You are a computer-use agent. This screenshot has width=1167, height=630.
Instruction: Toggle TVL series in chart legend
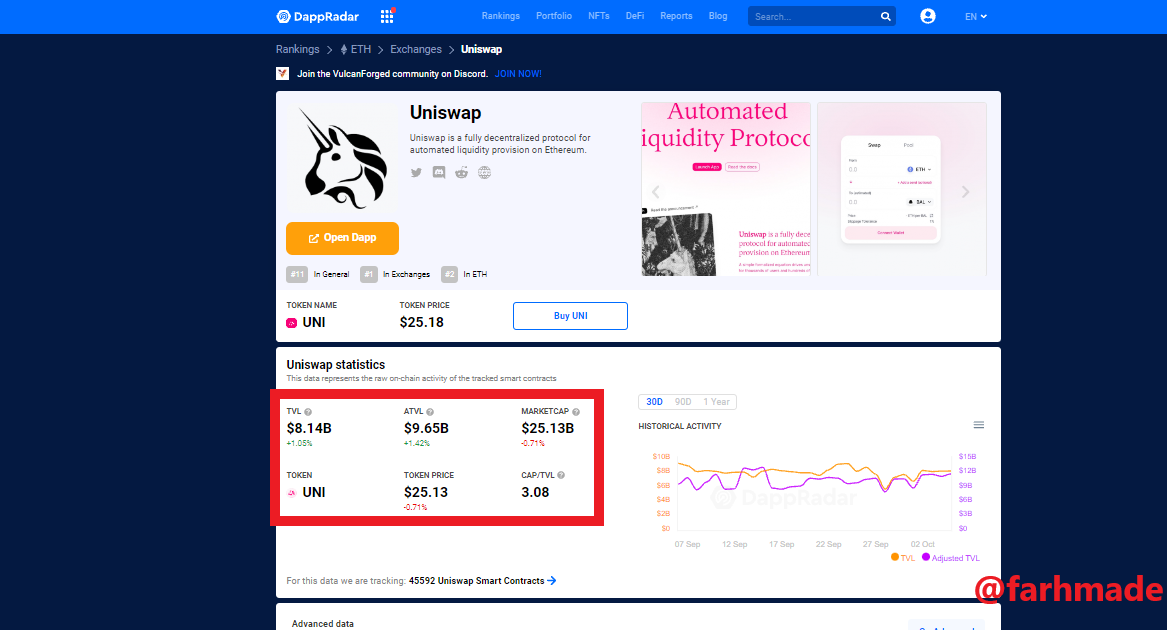pos(903,558)
